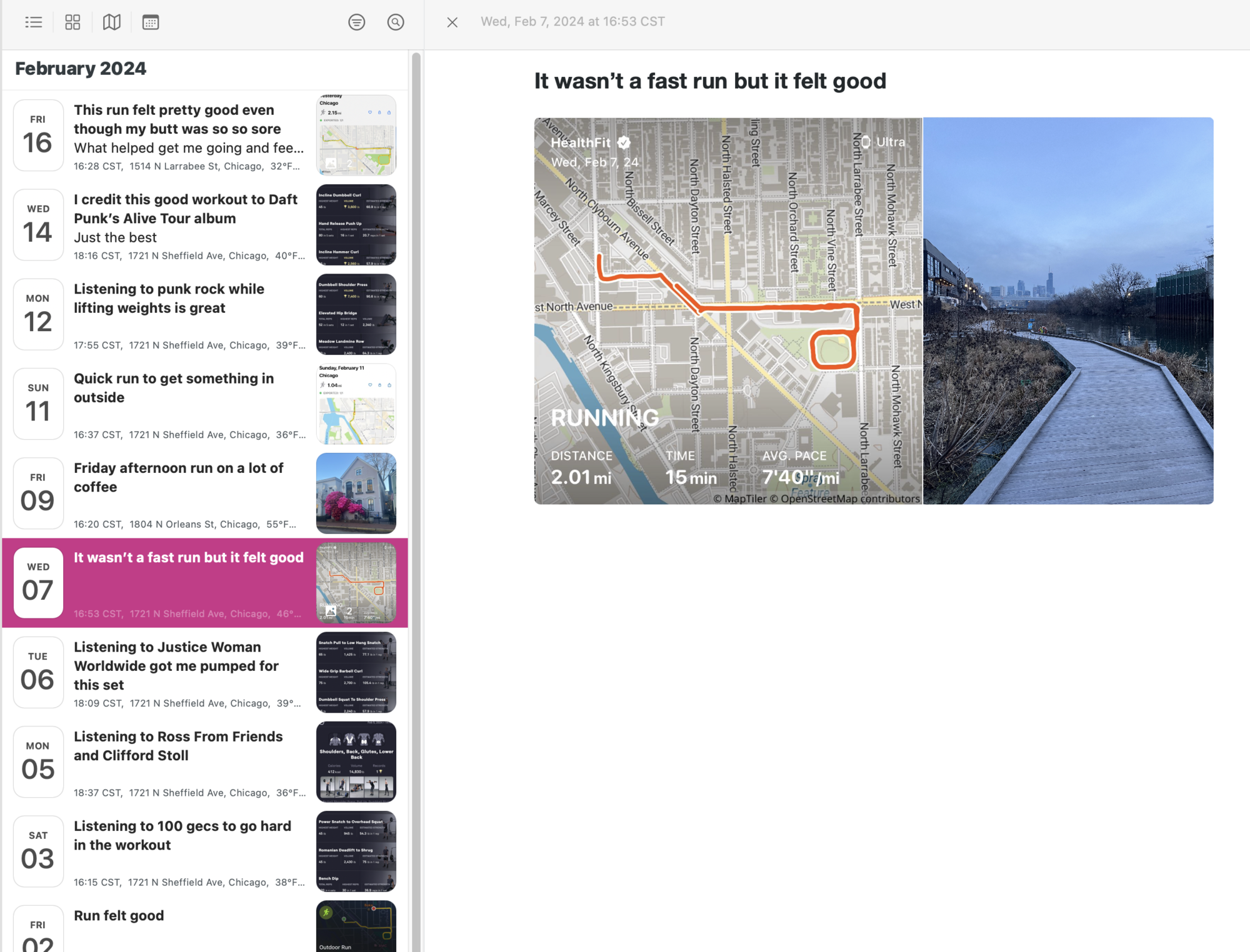Click the SAT 03 date badge
Viewport: 1250px width, 952px height.
click(38, 851)
